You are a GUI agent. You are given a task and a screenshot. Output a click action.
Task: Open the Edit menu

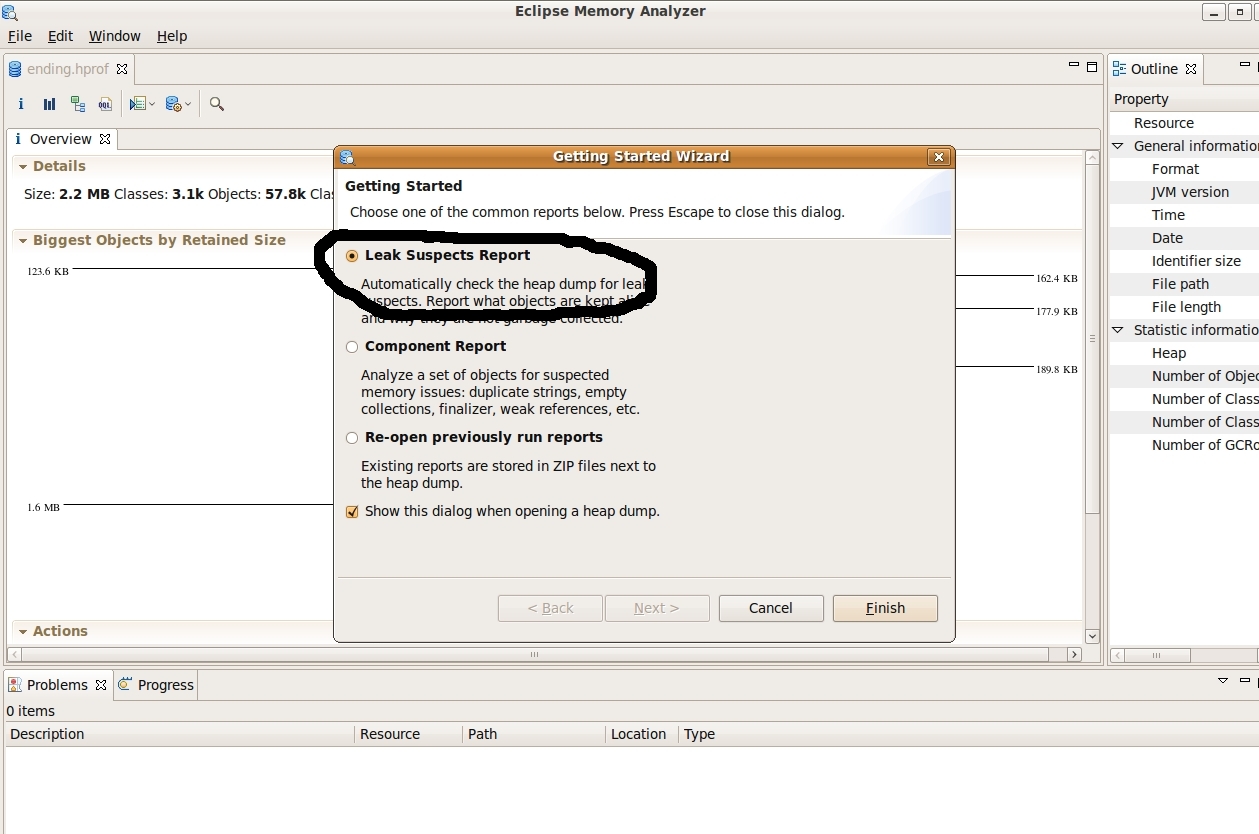[60, 36]
